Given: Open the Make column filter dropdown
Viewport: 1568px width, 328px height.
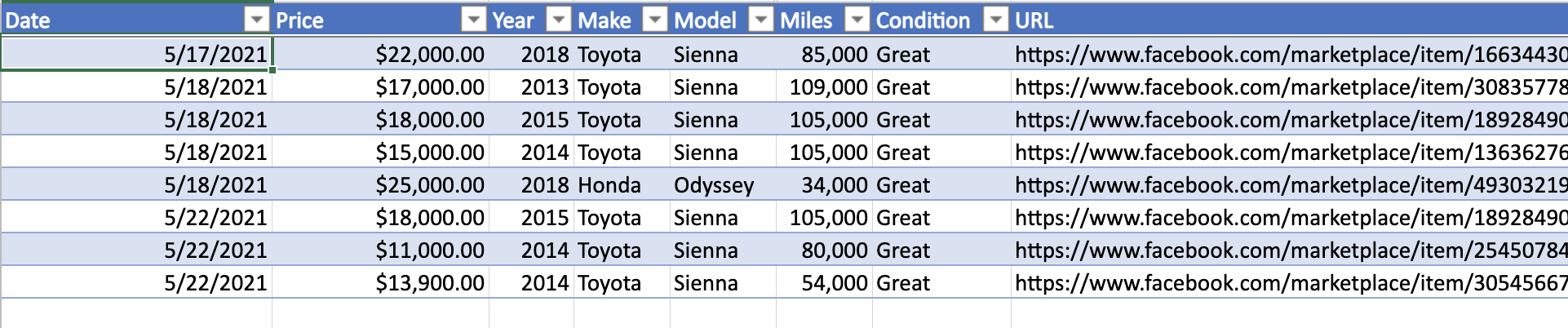Looking at the screenshot, I should (655, 20).
